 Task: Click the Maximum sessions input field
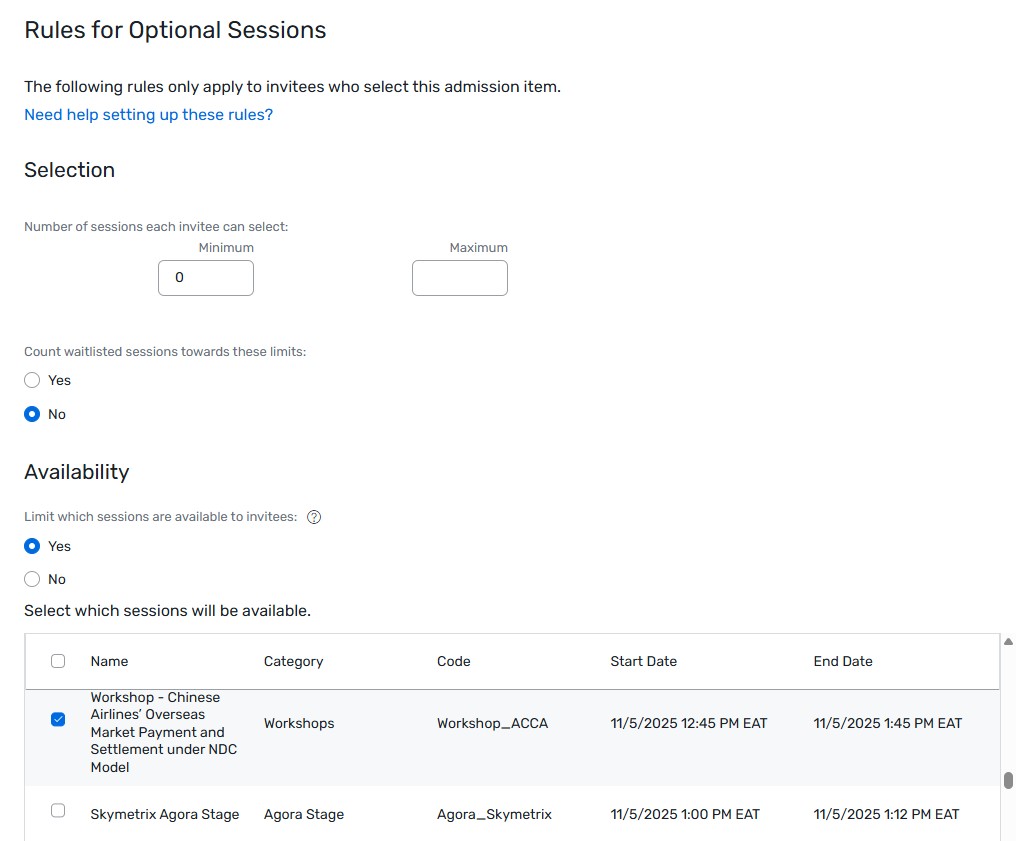click(x=460, y=278)
